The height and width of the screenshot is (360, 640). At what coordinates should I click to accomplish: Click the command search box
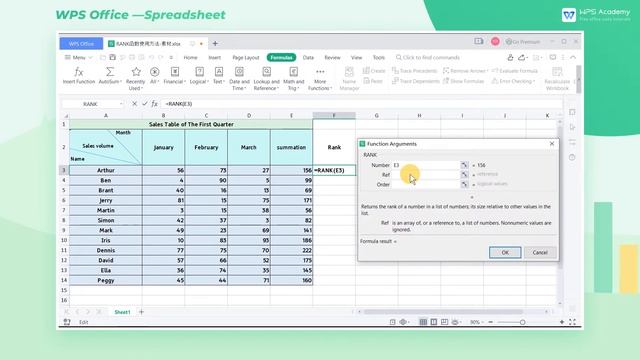click(x=429, y=58)
